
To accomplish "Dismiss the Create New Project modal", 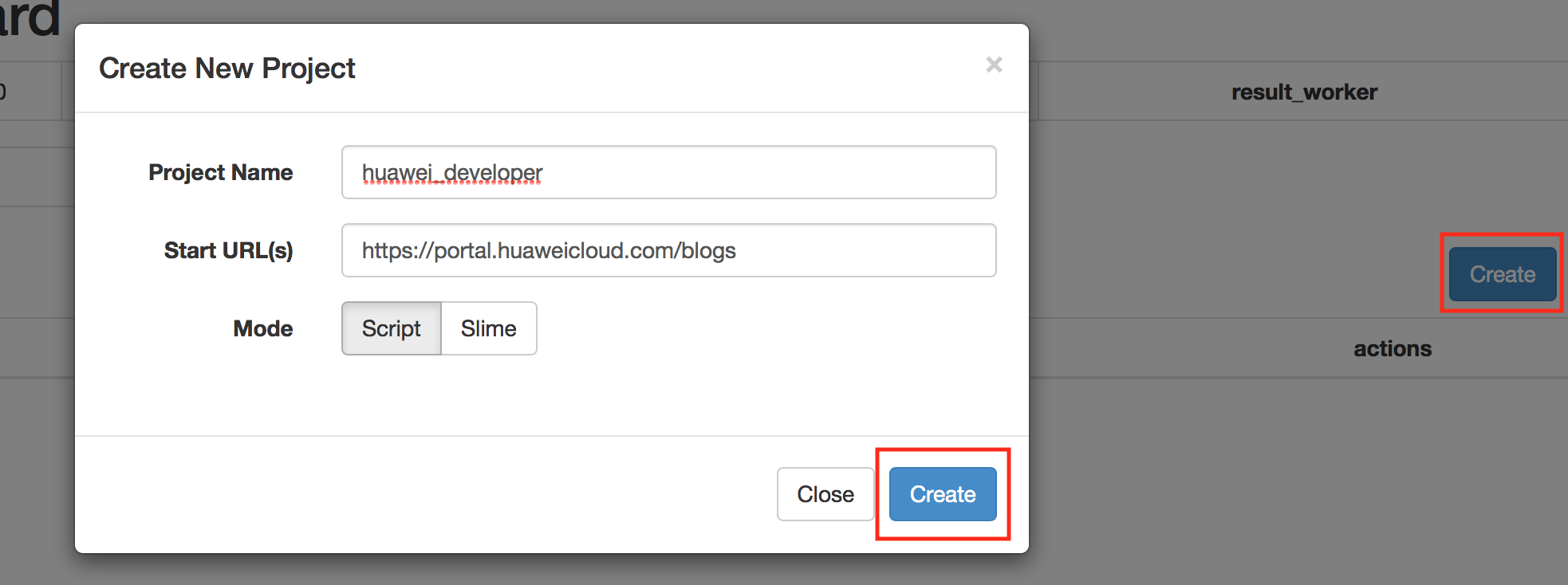I will [994, 65].
